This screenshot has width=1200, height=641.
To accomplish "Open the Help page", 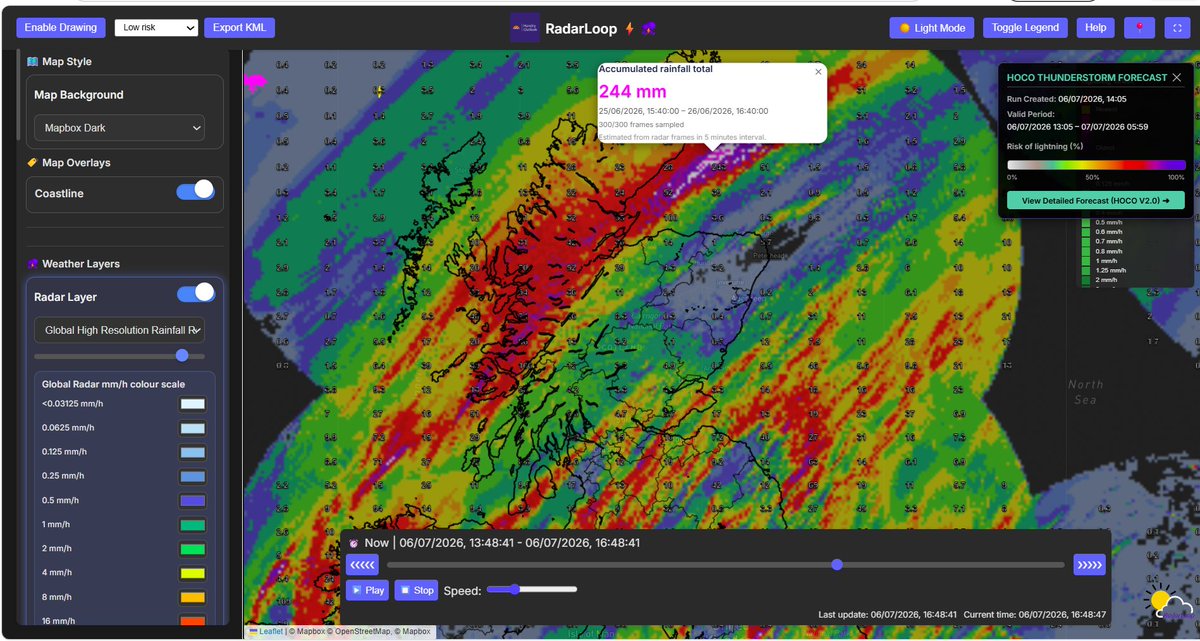I will click(1096, 28).
